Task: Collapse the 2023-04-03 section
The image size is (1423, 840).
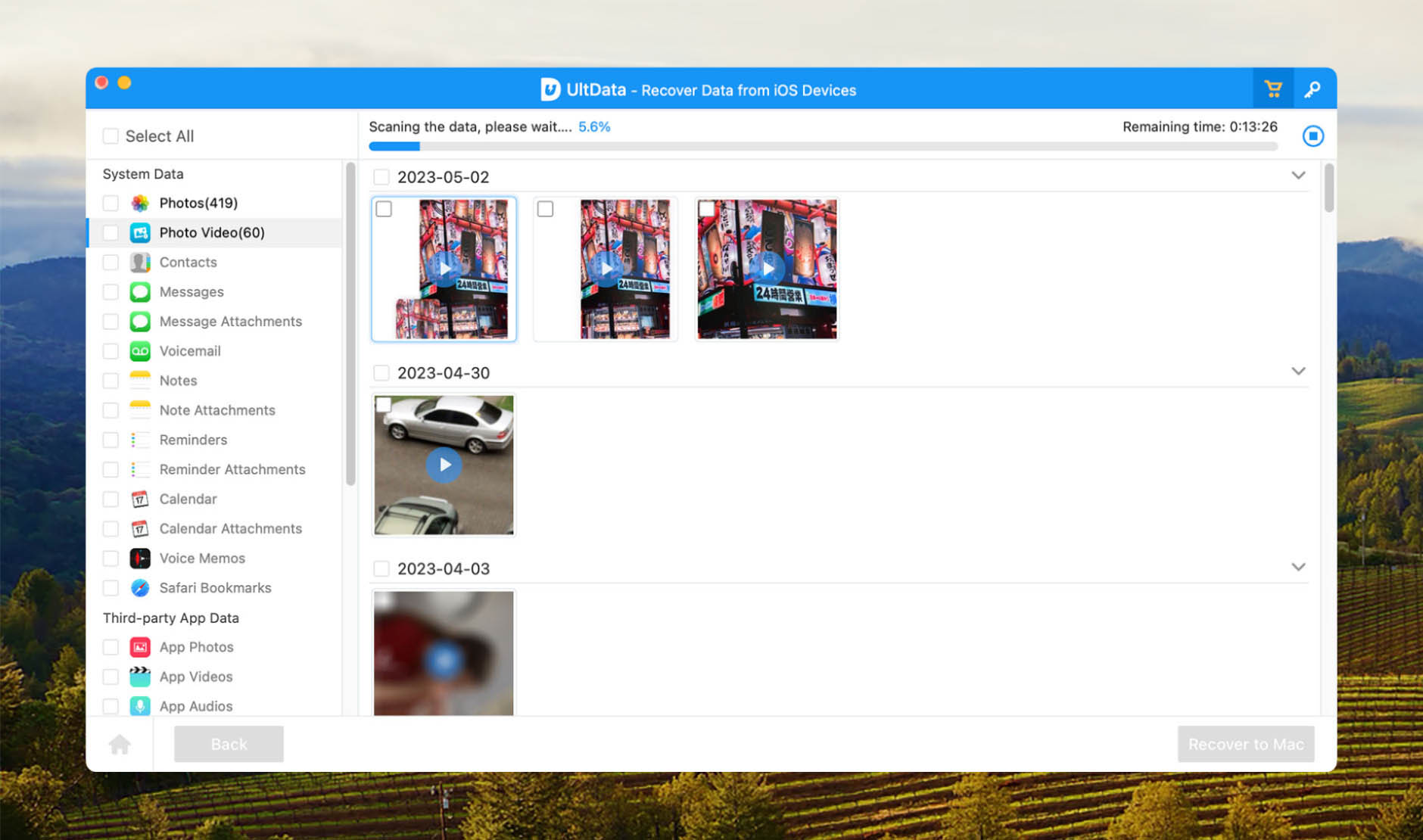Action: click(1299, 567)
